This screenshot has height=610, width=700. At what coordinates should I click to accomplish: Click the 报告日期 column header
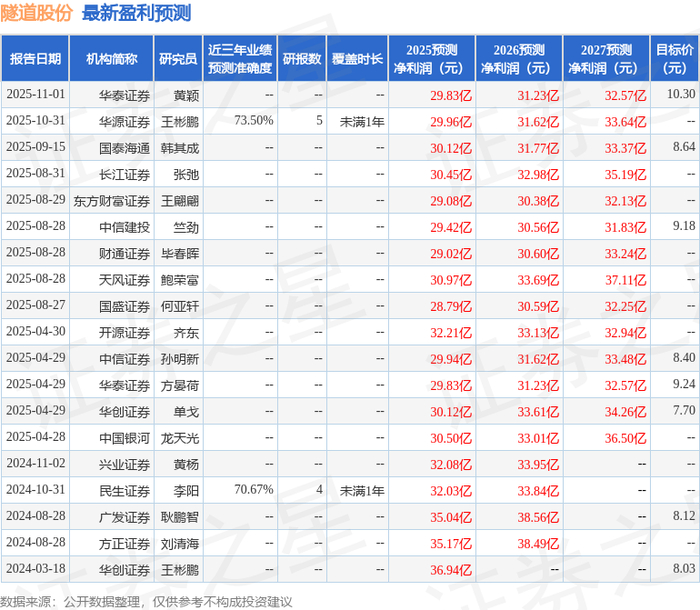point(35,58)
